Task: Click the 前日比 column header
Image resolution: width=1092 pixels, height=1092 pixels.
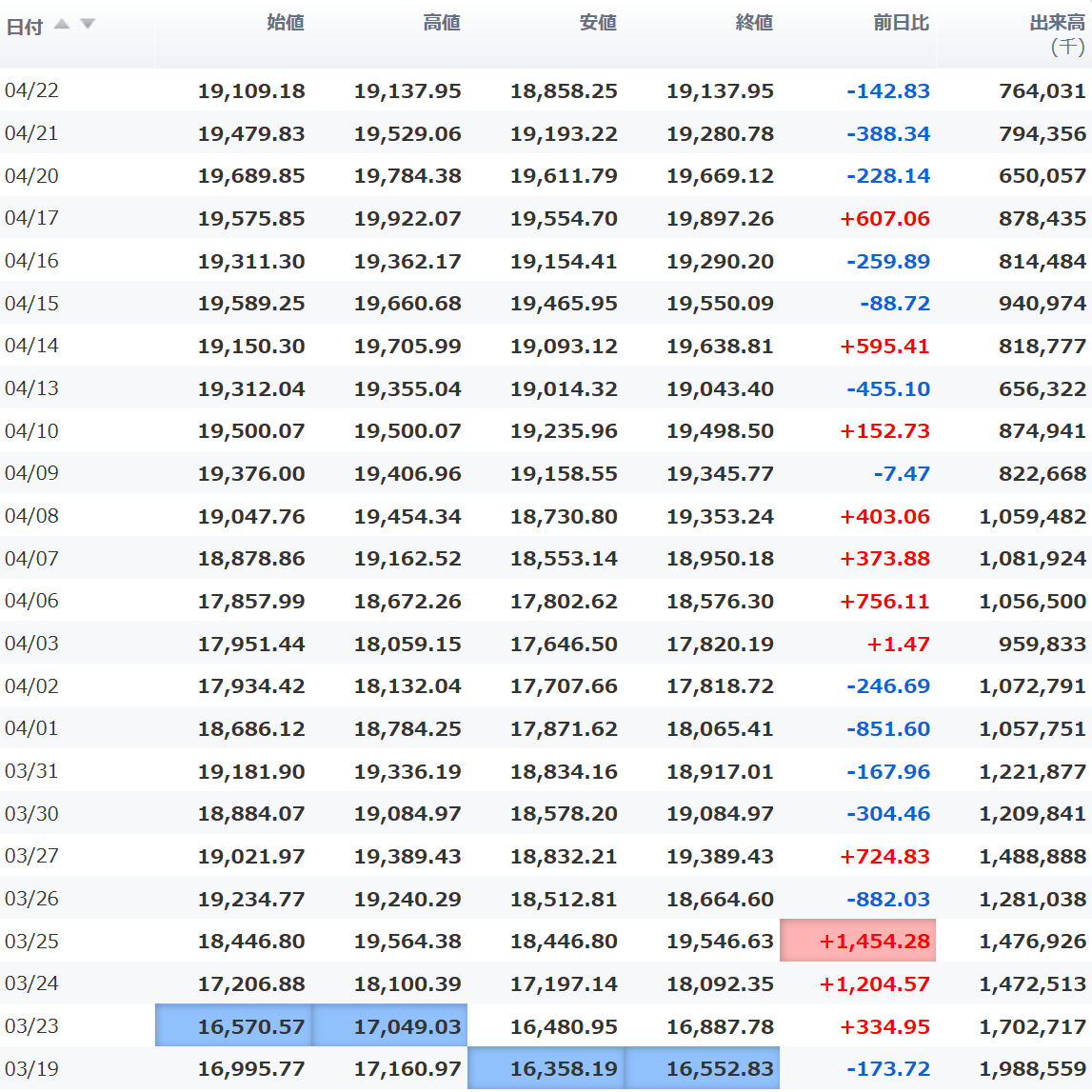Action: pyautogui.click(x=902, y=23)
